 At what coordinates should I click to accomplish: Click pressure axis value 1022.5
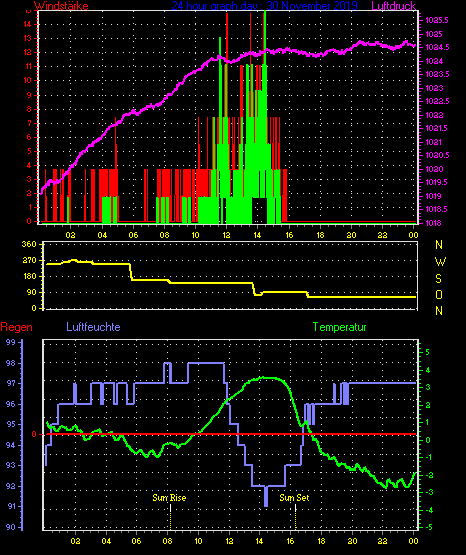[x=437, y=101]
